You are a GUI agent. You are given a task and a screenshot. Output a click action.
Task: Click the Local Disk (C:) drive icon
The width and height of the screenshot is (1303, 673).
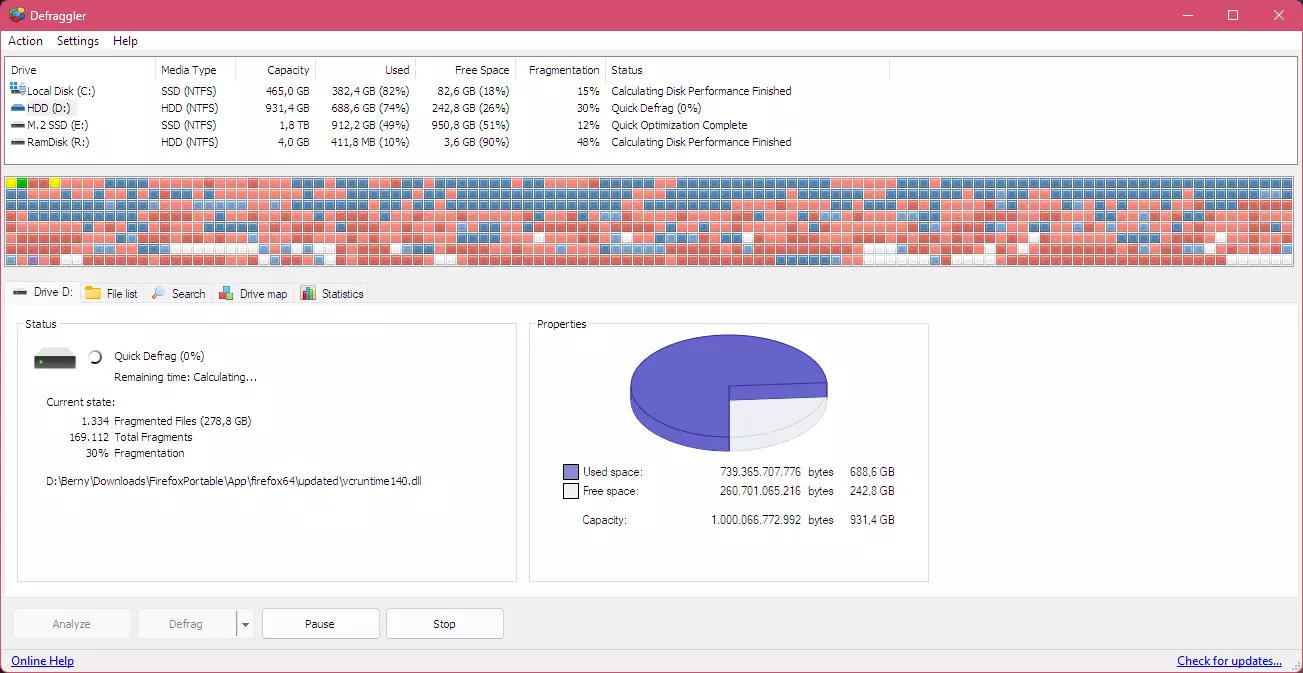point(18,90)
